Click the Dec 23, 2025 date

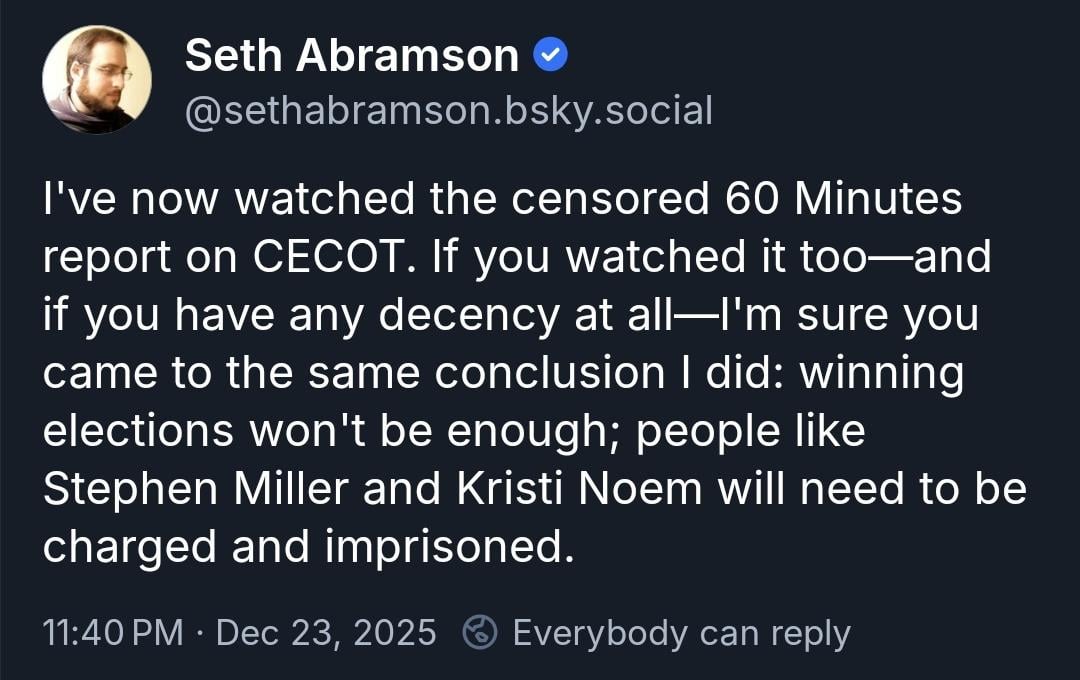click(x=326, y=633)
